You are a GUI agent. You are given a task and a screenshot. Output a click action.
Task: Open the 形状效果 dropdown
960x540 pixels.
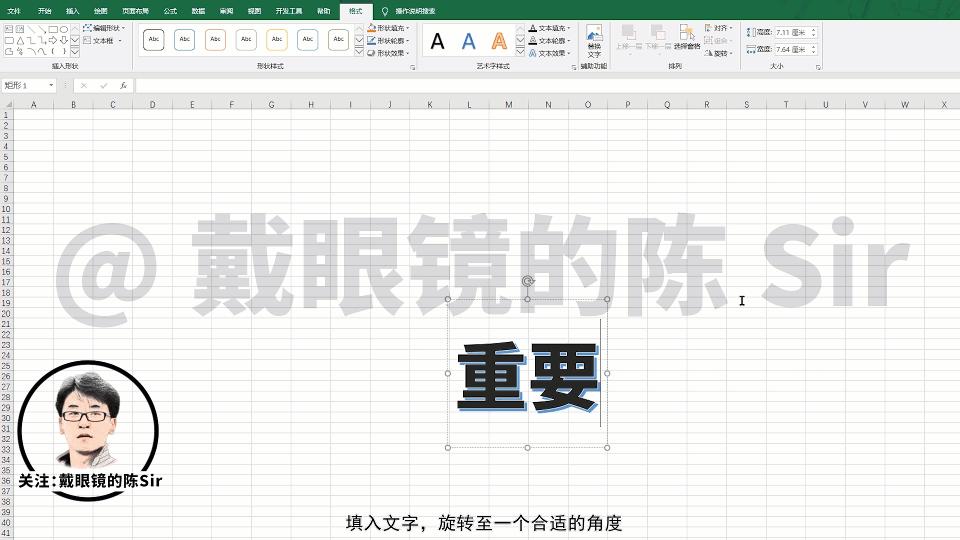point(389,53)
